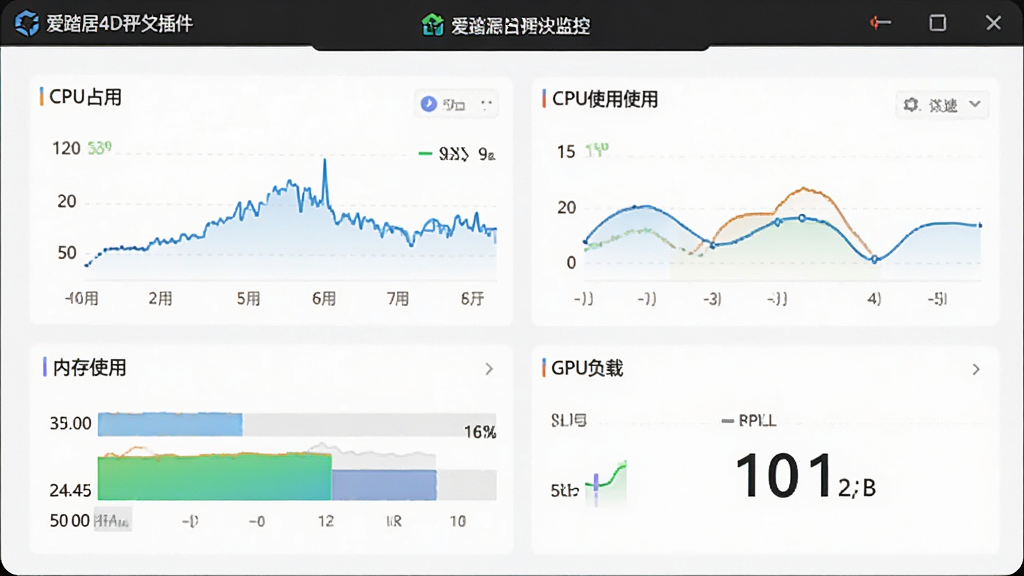This screenshot has height=576, width=1024.
Task: Click the gear icon in CPU使用使用 panel
Action: [911, 104]
